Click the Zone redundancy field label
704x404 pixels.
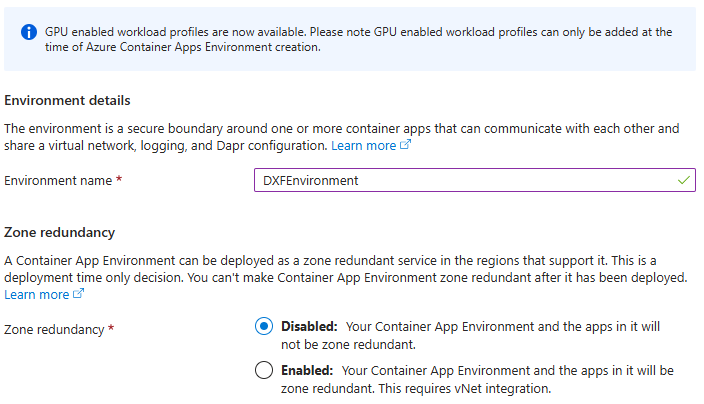tap(54, 328)
